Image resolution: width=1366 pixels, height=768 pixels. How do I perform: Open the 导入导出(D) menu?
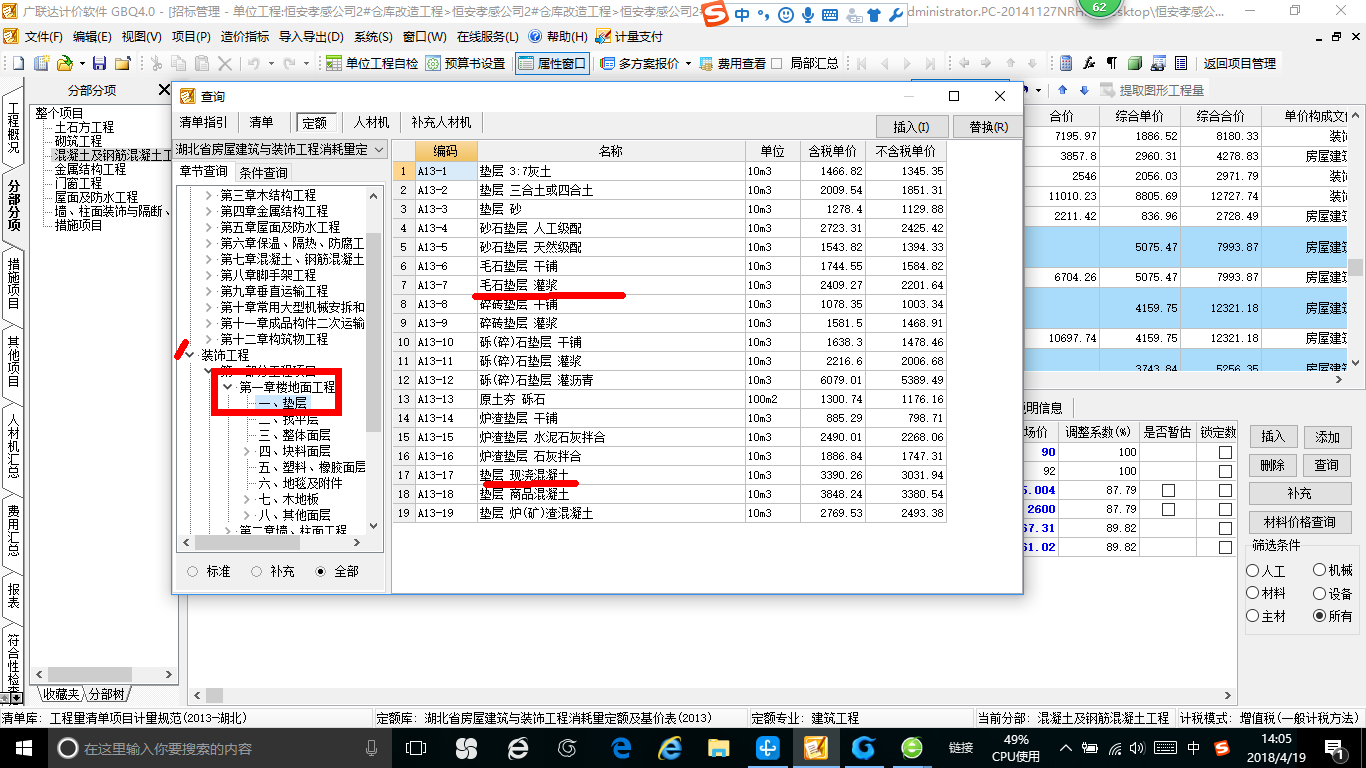[311, 36]
